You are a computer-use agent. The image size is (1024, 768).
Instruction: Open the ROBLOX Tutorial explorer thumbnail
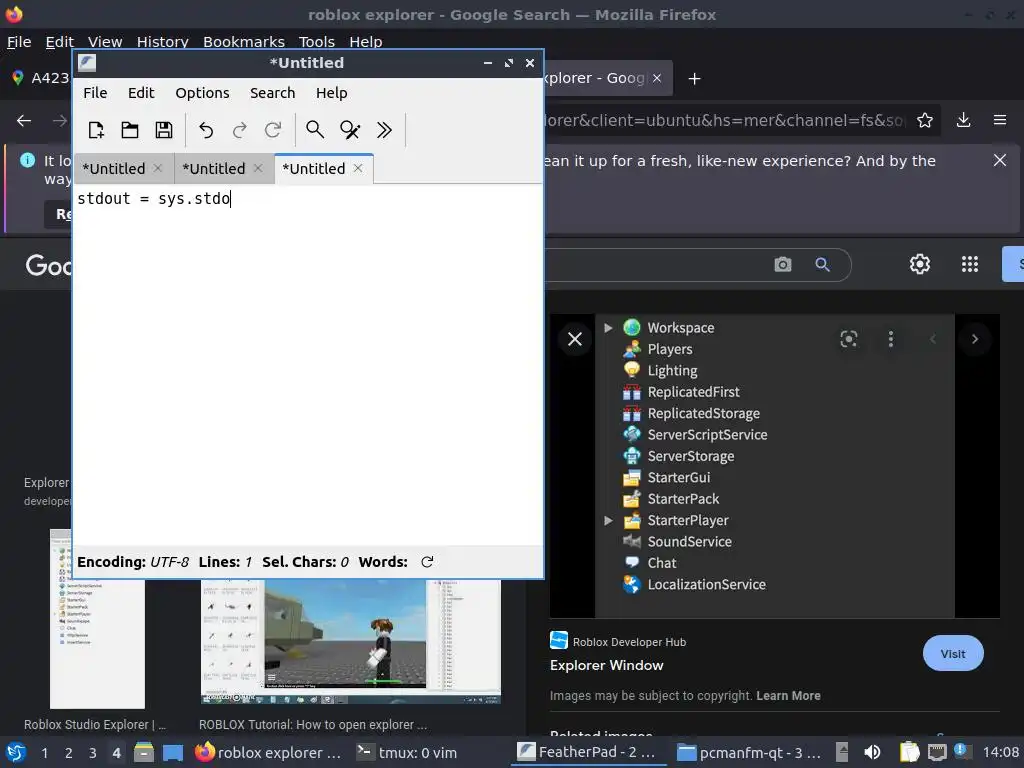[x=351, y=641]
